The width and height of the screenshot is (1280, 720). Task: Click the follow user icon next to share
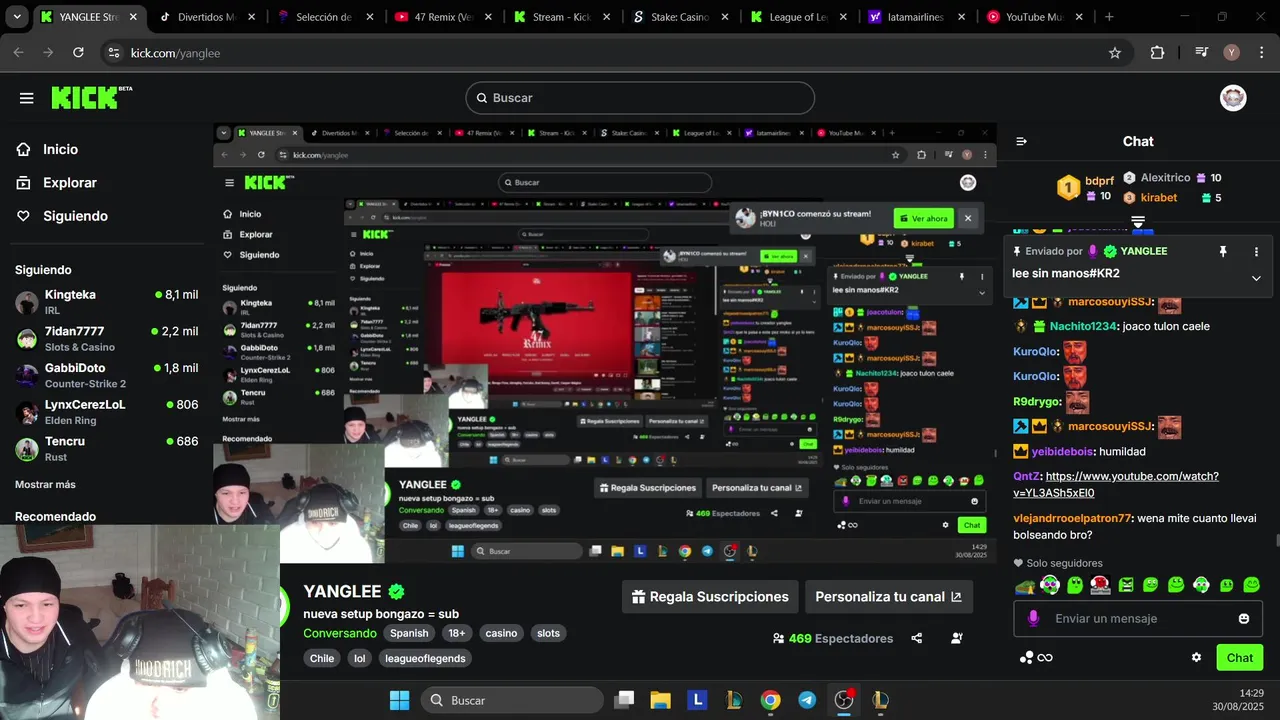(957, 638)
